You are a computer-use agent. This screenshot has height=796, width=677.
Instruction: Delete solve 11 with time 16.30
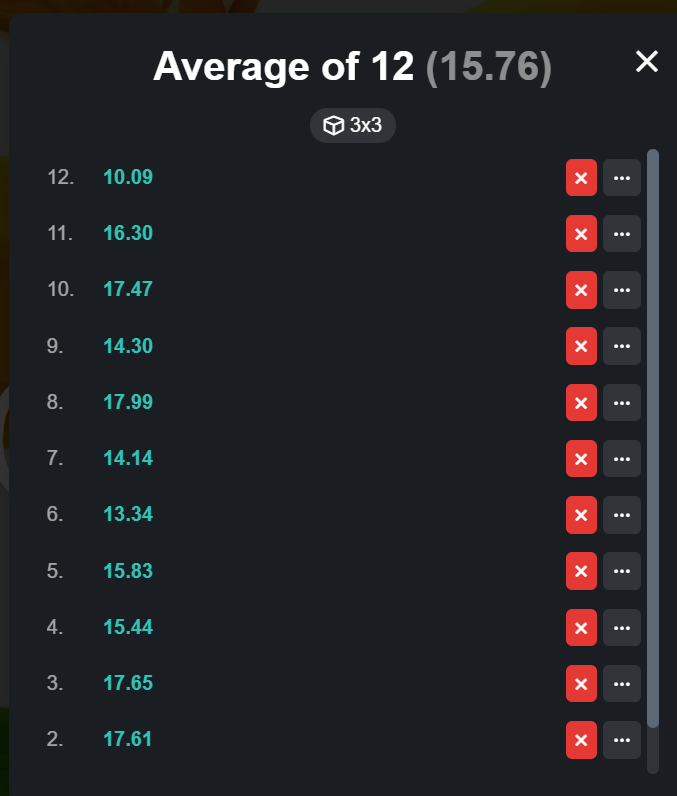pos(581,234)
